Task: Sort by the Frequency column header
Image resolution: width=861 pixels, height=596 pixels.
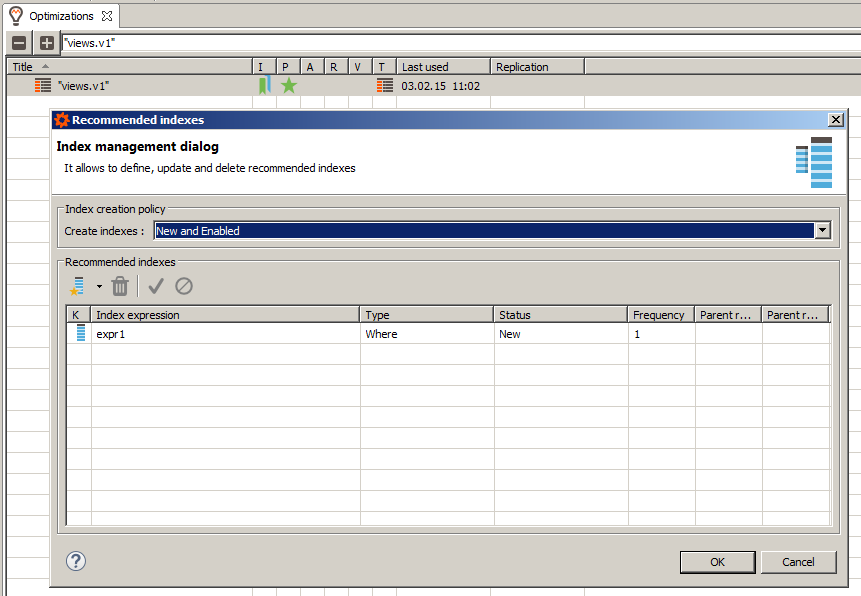Action: point(660,315)
